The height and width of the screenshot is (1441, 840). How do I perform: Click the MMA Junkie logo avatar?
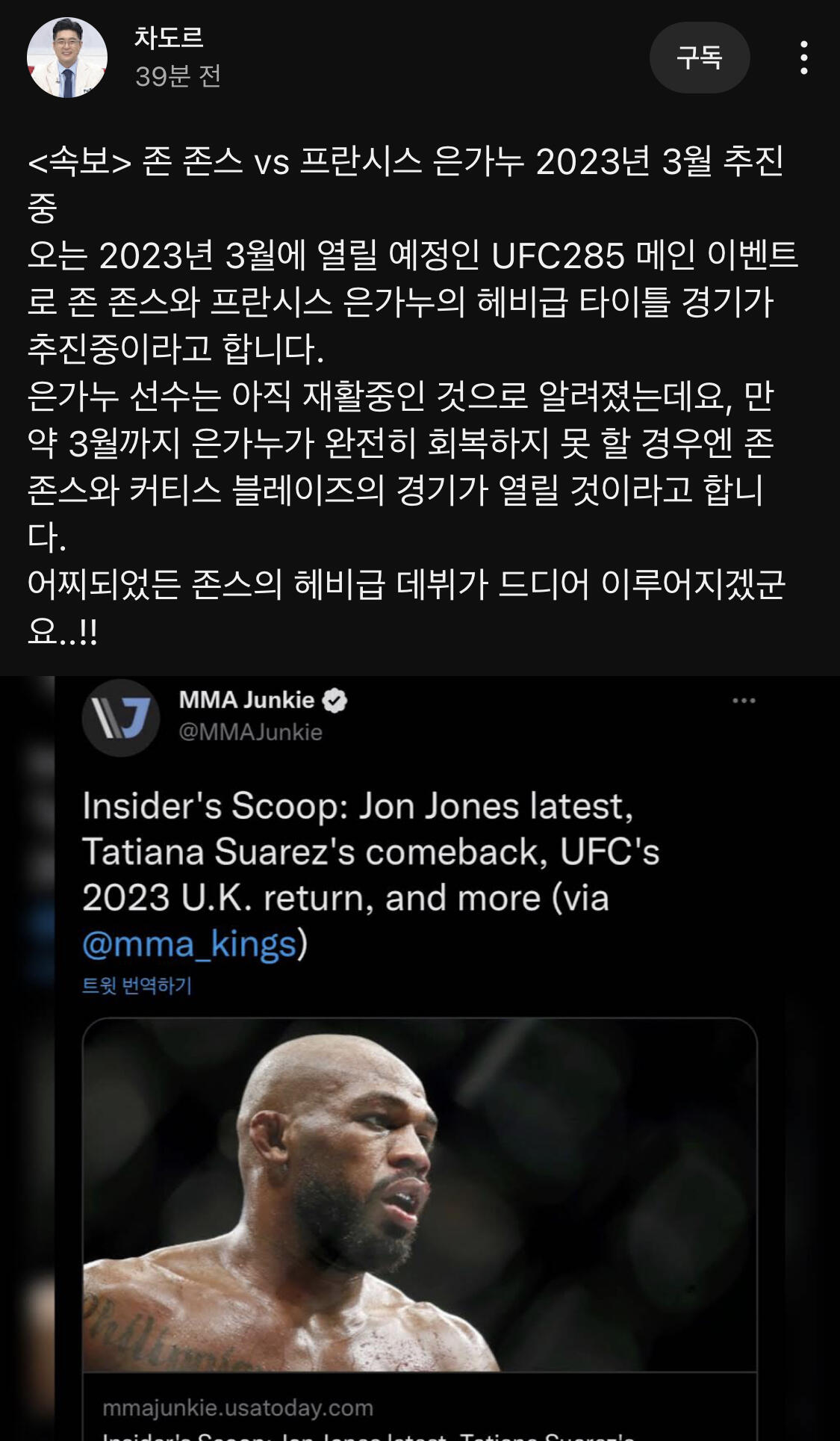click(x=121, y=717)
